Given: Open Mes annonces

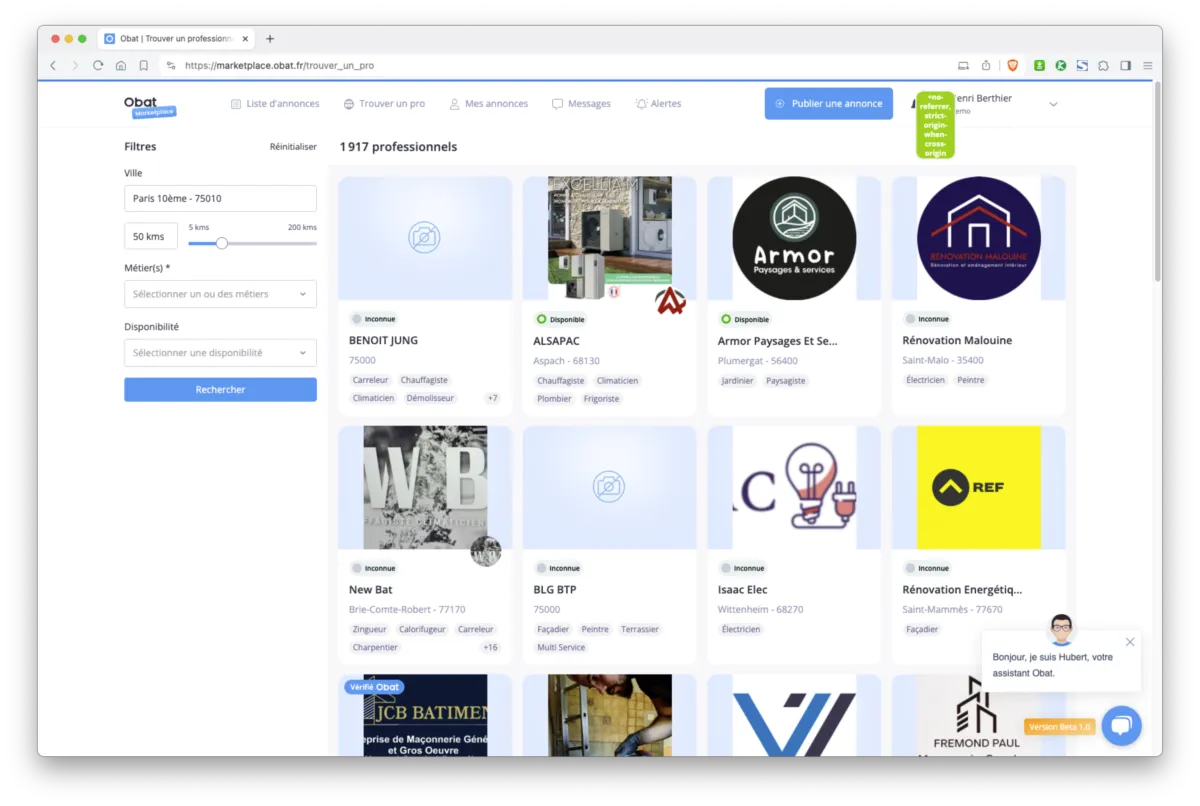Looking at the screenshot, I should pos(488,104).
